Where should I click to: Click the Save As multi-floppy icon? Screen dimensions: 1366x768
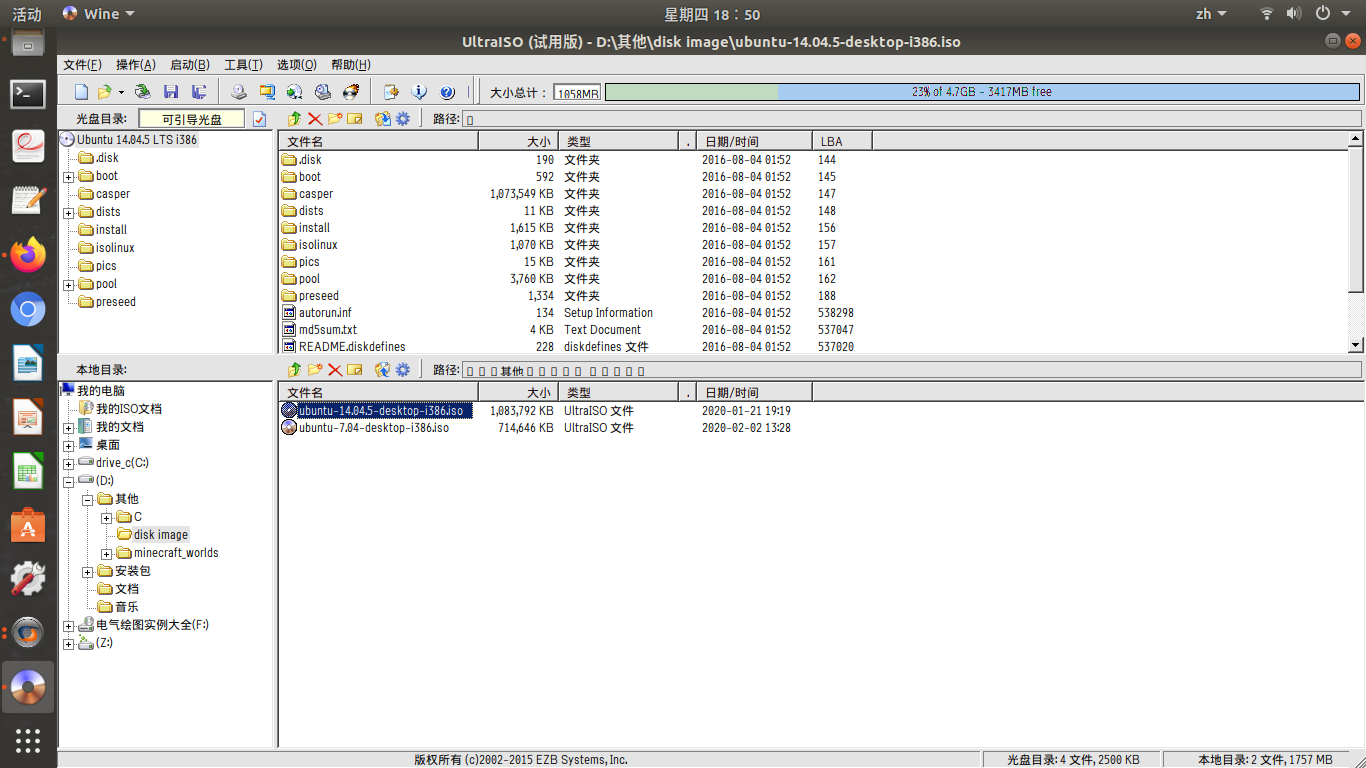[199, 92]
